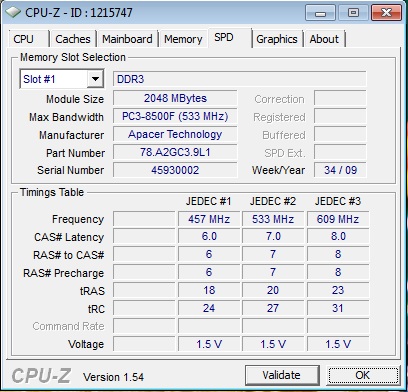Click the DDR3 memory type field
Image resolution: width=408 pixels, height=392 pixels.
click(x=239, y=79)
